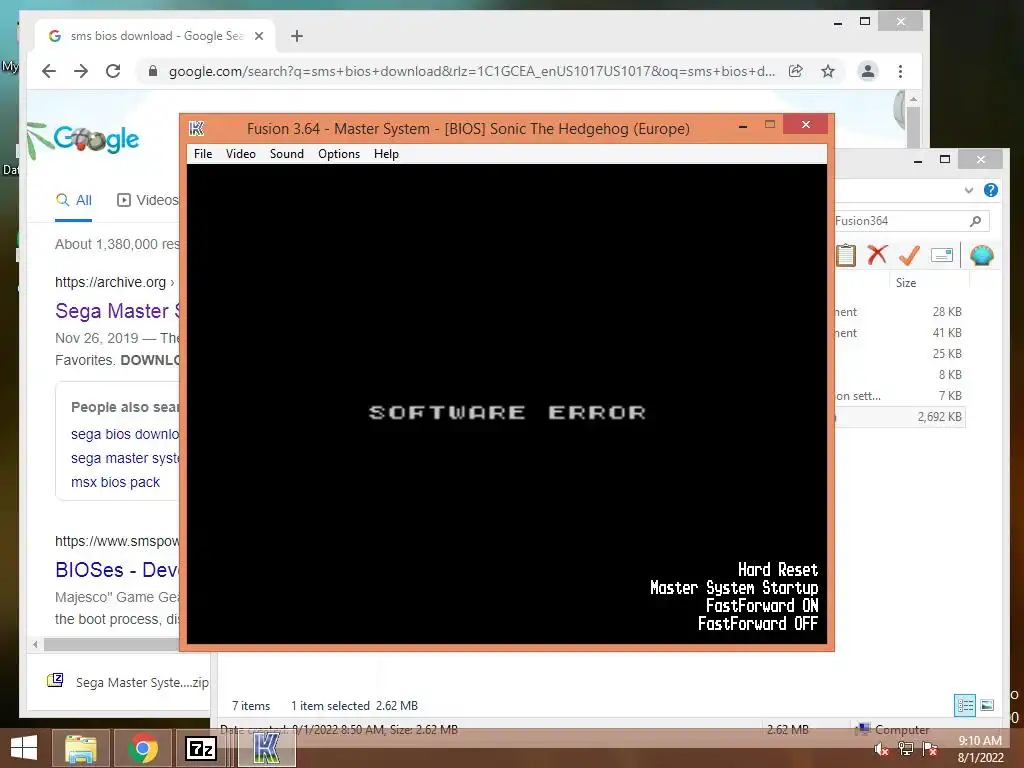Viewport: 1024px width, 768px height.
Task: Click the sega master system suggestion
Action: 125,458
